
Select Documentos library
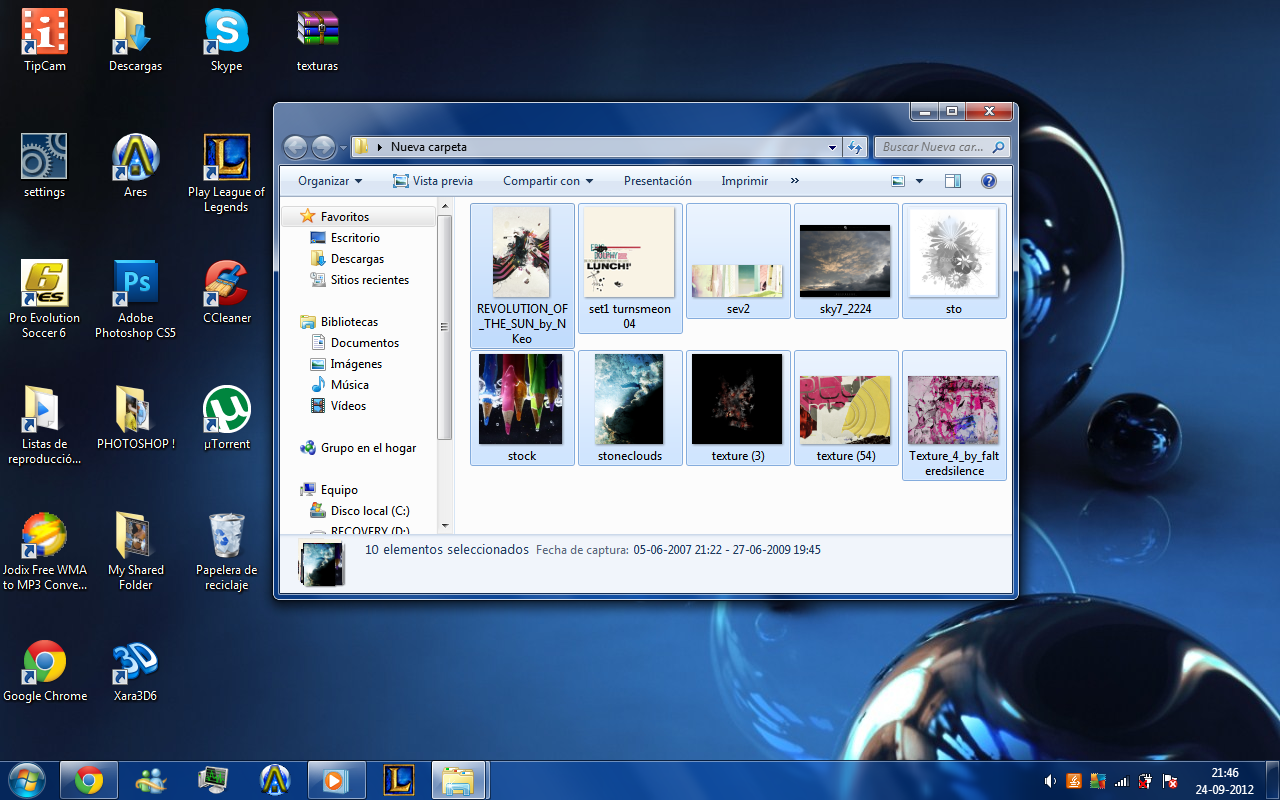pyautogui.click(x=365, y=343)
